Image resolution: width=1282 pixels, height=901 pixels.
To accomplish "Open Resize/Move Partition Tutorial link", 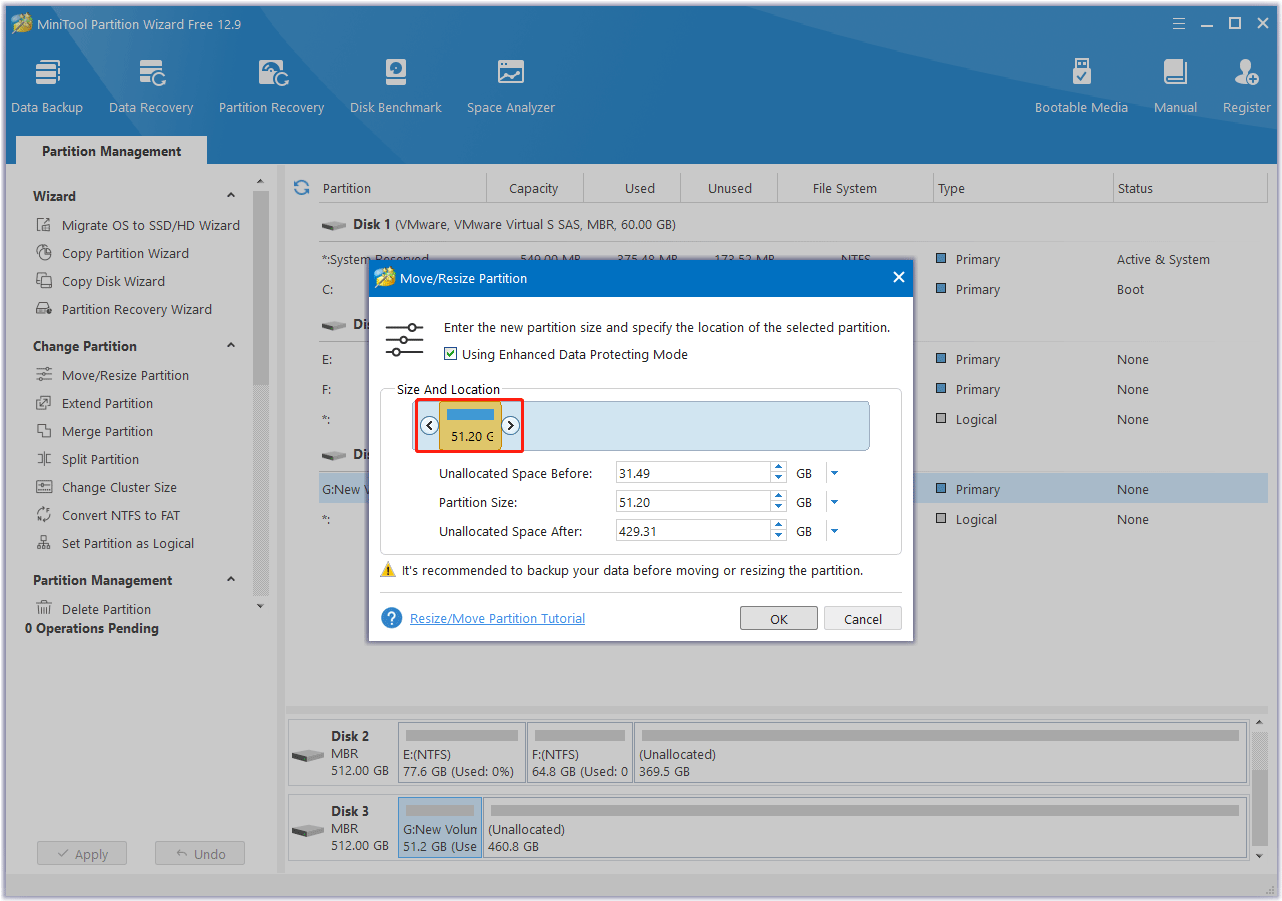I will pos(497,618).
